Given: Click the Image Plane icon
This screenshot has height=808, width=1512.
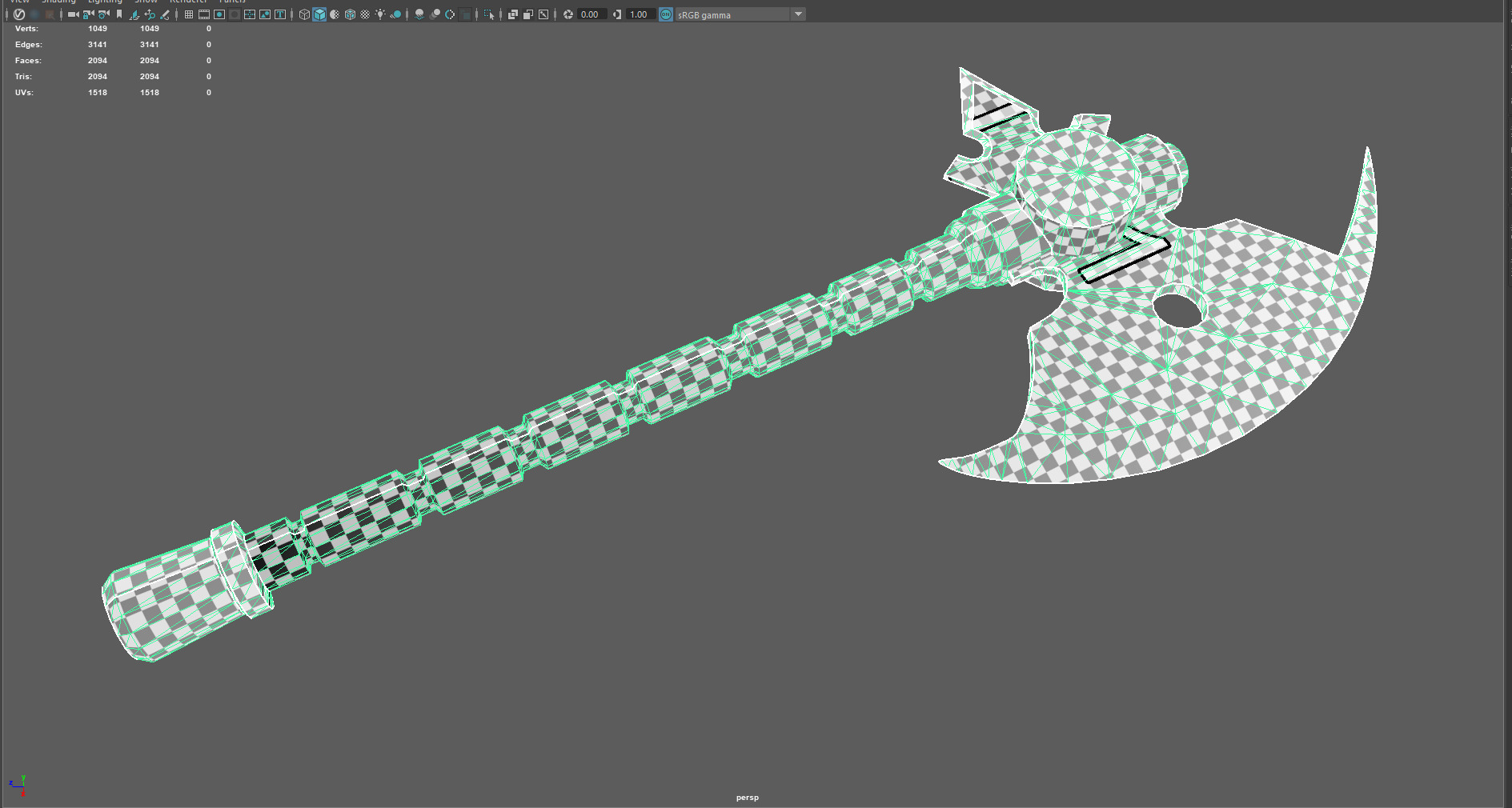Looking at the screenshot, I should pyautogui.click(x=134, y=14).
